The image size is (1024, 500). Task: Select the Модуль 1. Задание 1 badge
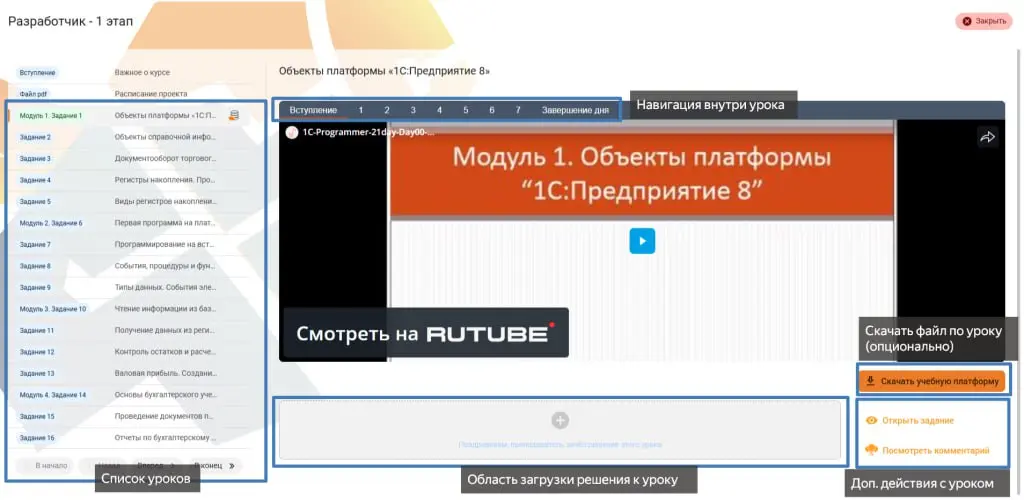[51, 116]
